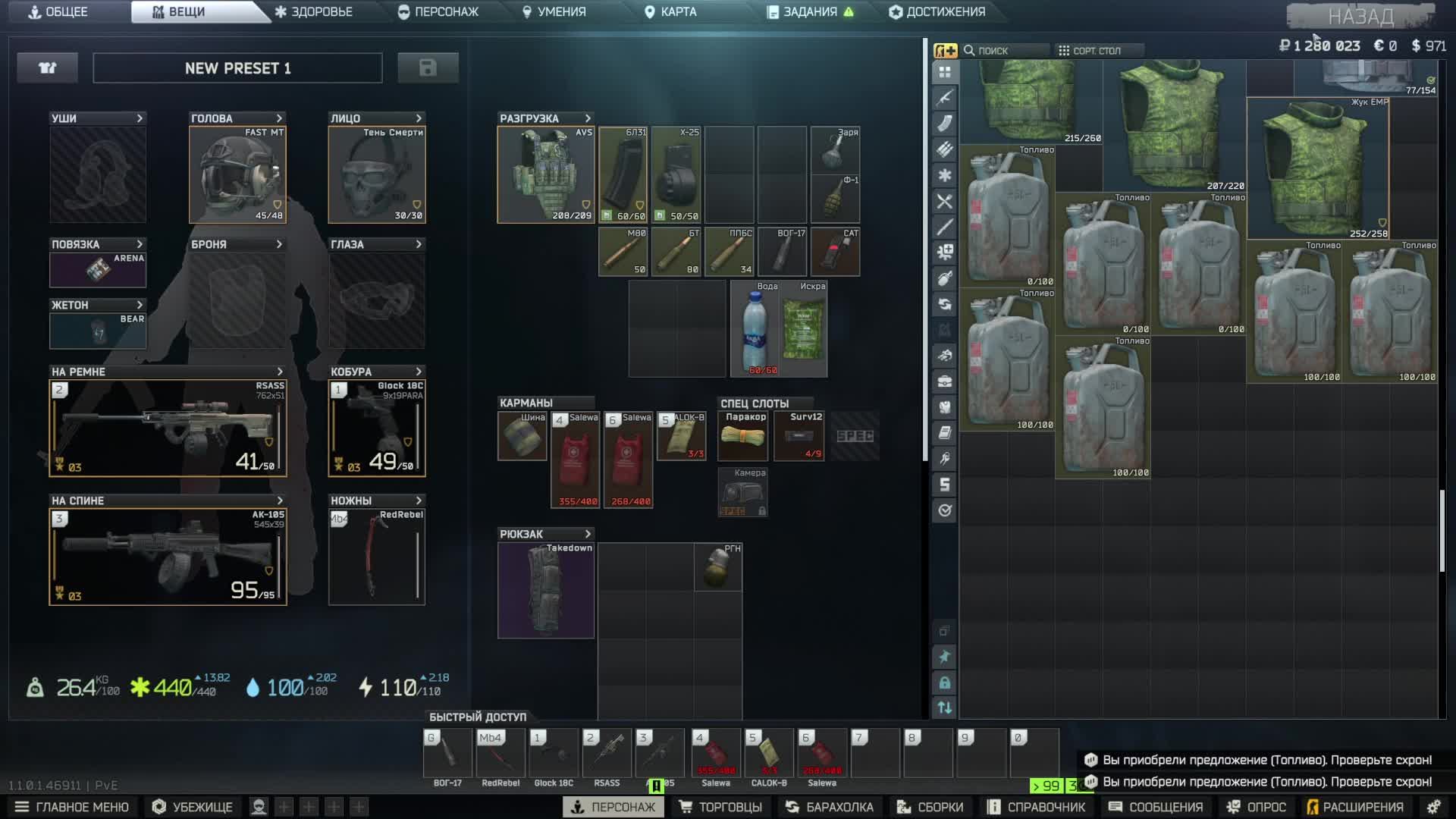
Task: Select quick access slot 4 Salewa
Action: (716, 753)
